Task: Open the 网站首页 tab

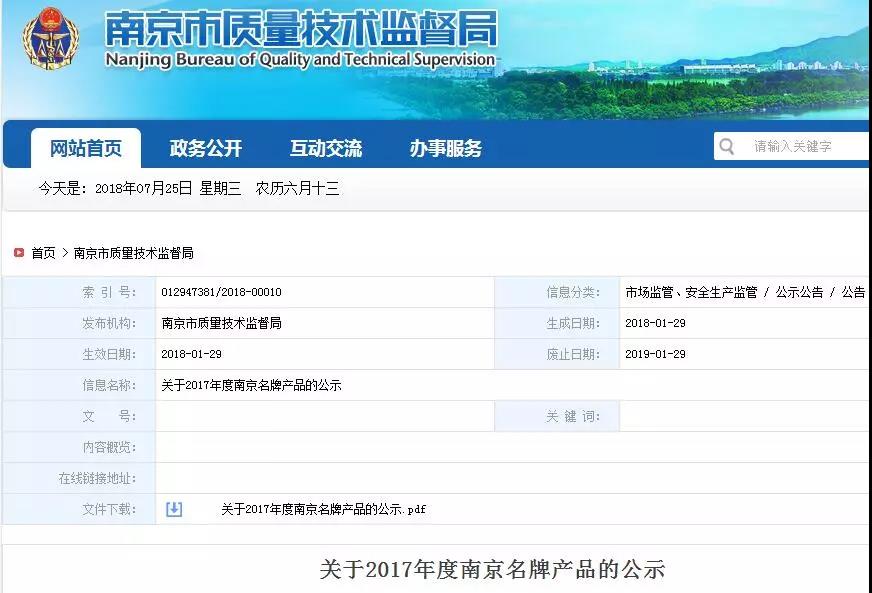Action: click(86, 148)
